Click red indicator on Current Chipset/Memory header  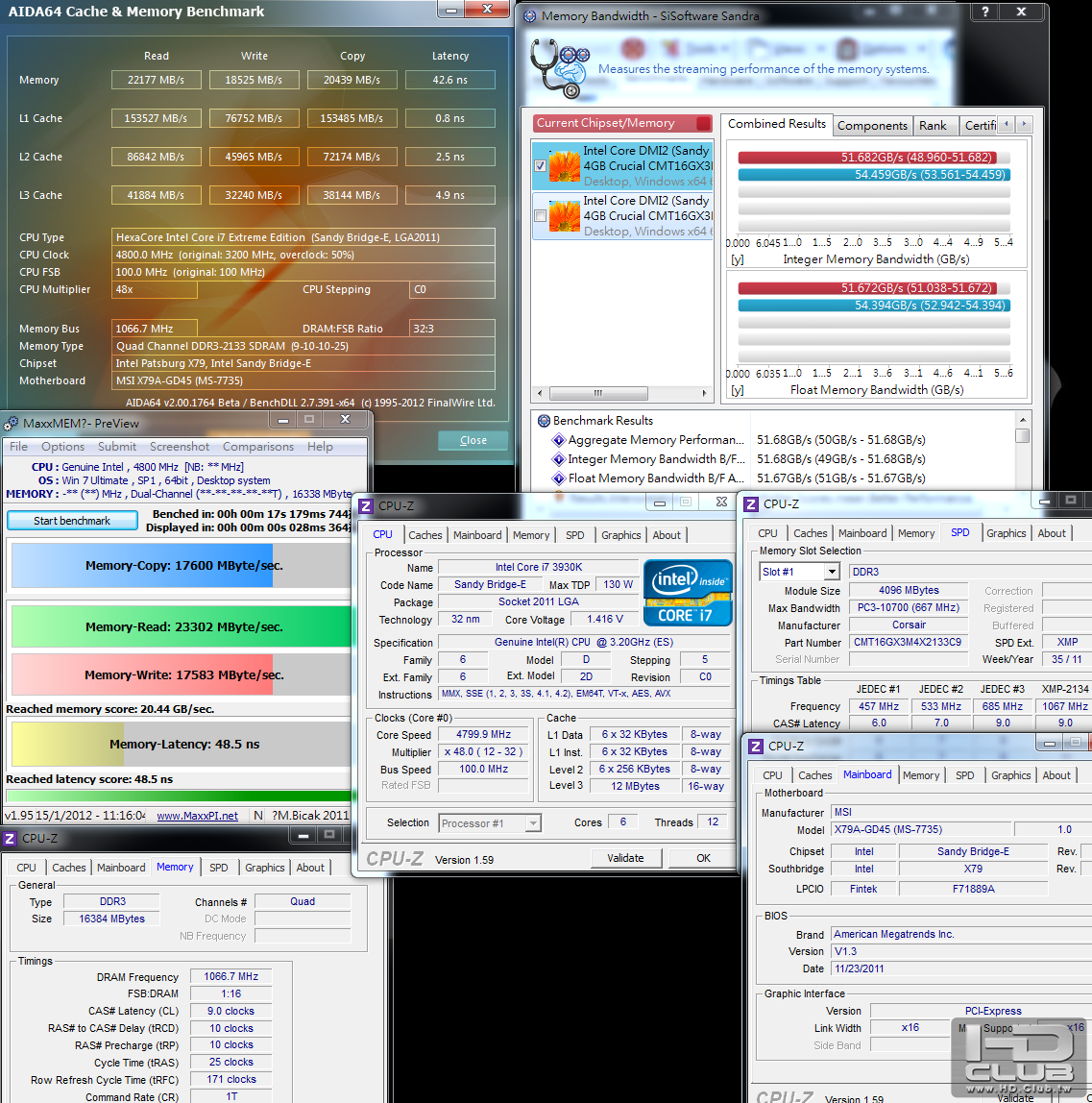[x=702, y=123]
